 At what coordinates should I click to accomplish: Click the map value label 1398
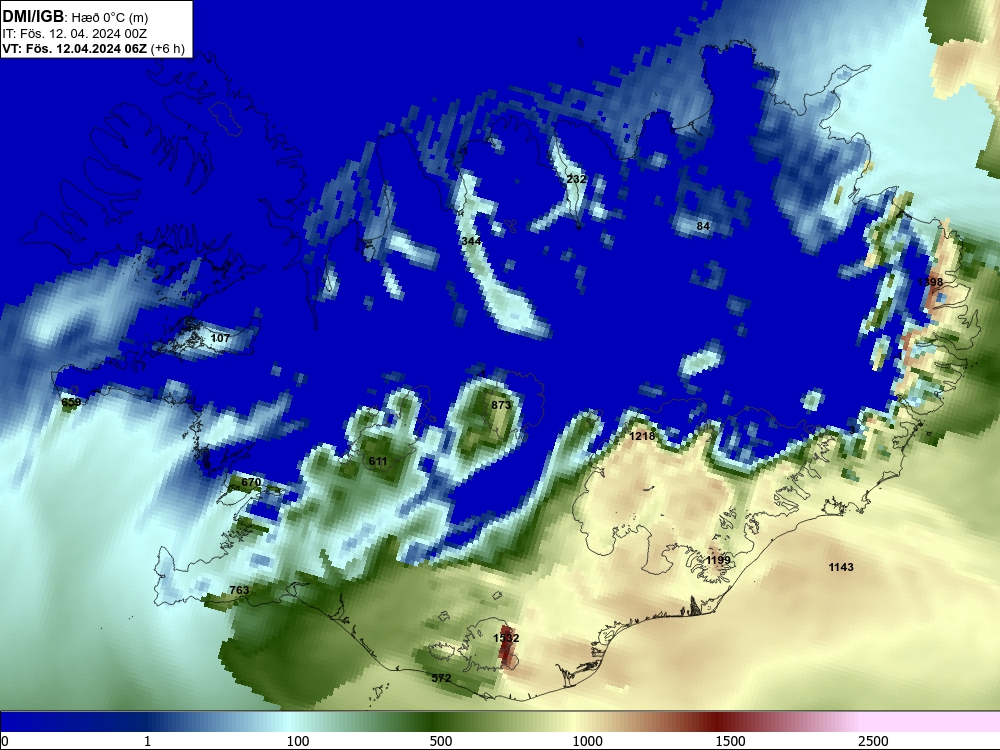[x=930, y=282]
